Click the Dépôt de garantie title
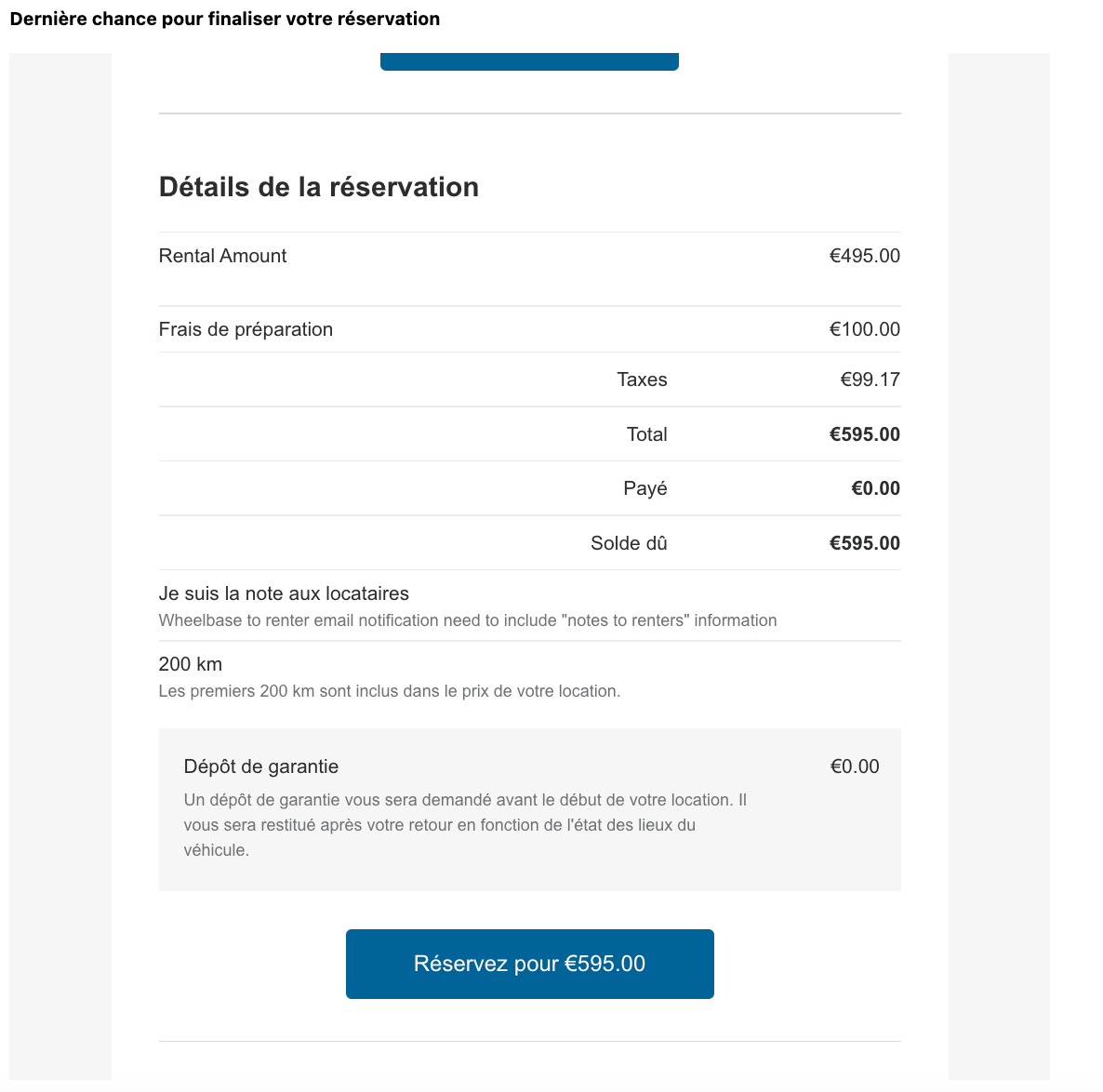 (x=261, y=766)
